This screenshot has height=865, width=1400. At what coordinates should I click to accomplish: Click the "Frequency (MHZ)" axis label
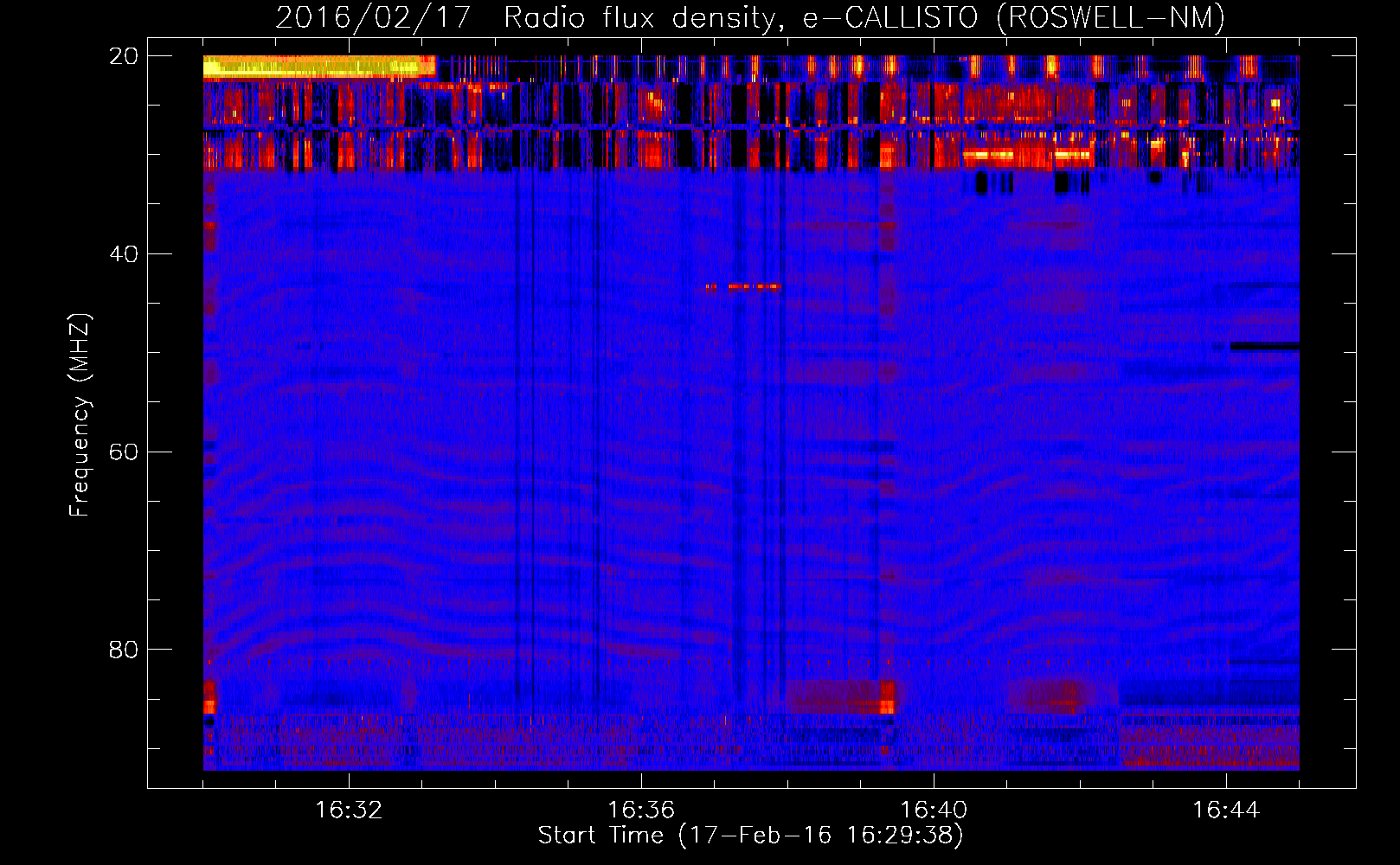80,415
